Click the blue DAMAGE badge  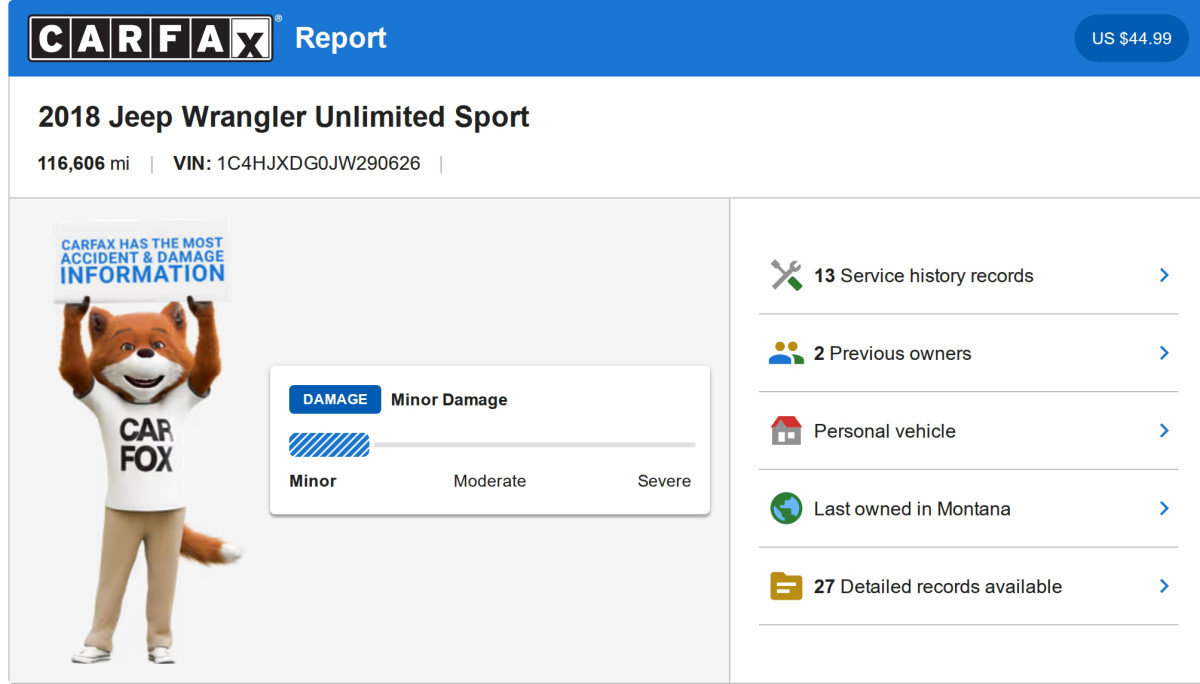pyautogui.click(x=335, y=399)
